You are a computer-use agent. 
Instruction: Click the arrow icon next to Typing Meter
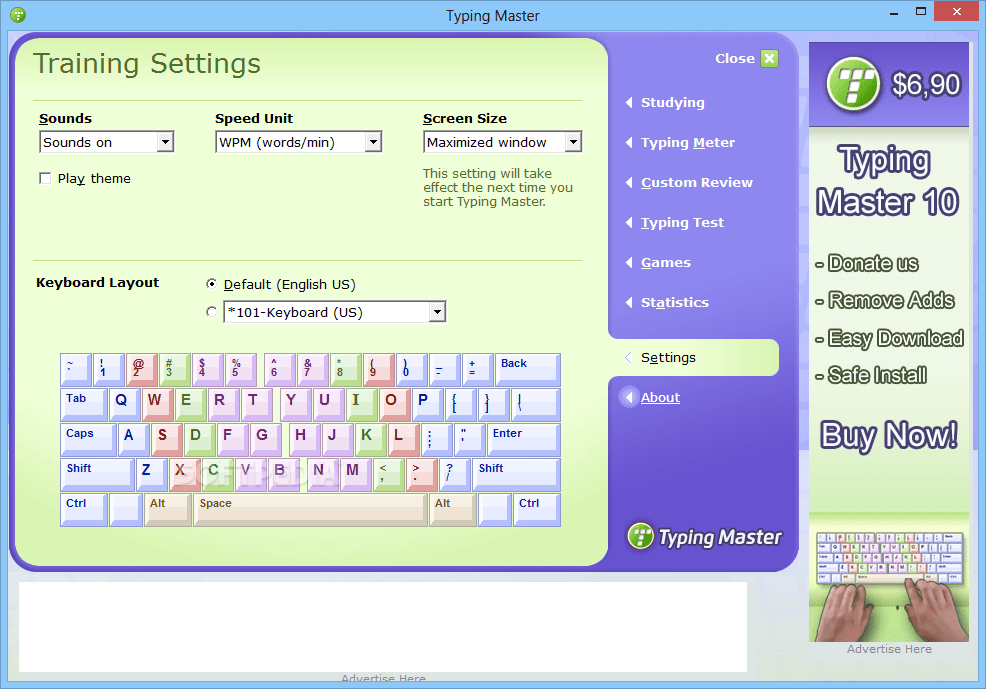tap(629, 143)
